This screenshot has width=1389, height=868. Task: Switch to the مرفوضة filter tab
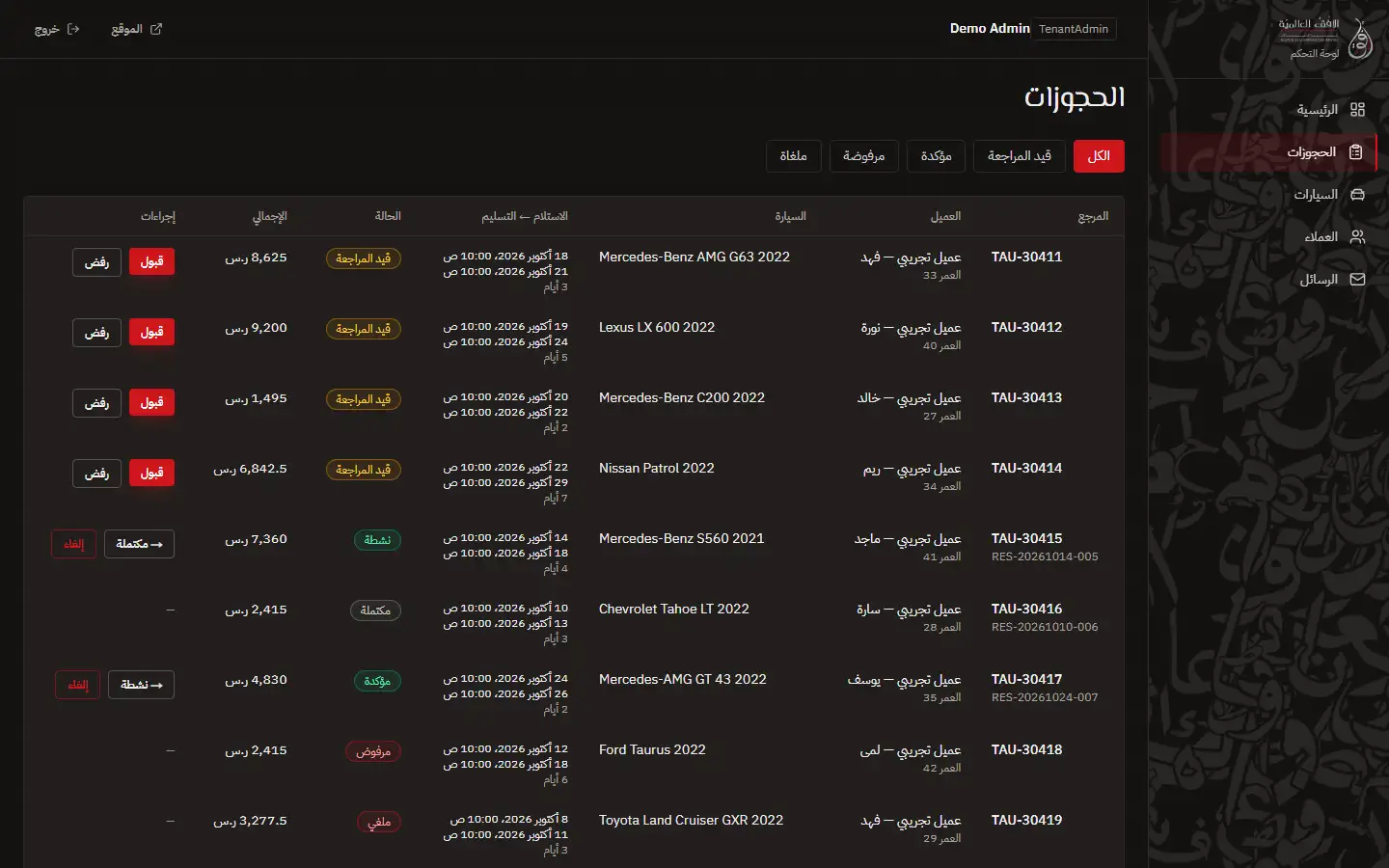(x=863, y=156)
